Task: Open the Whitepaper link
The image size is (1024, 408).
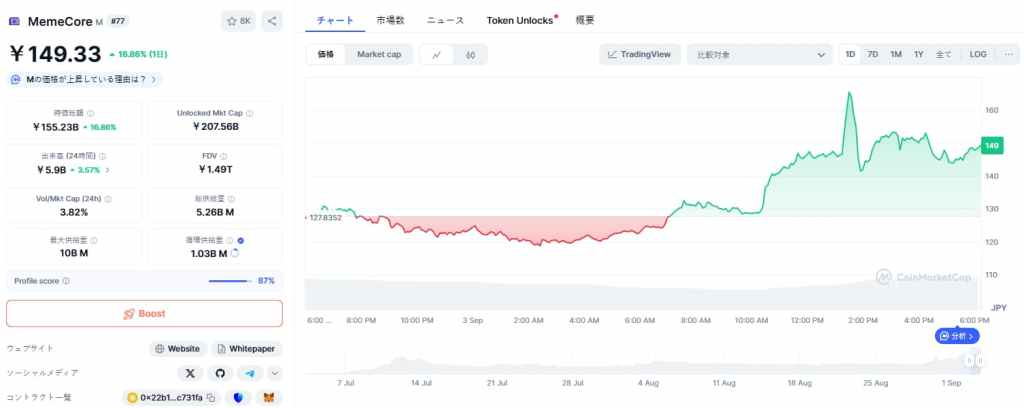Action: tap(247, 349)
